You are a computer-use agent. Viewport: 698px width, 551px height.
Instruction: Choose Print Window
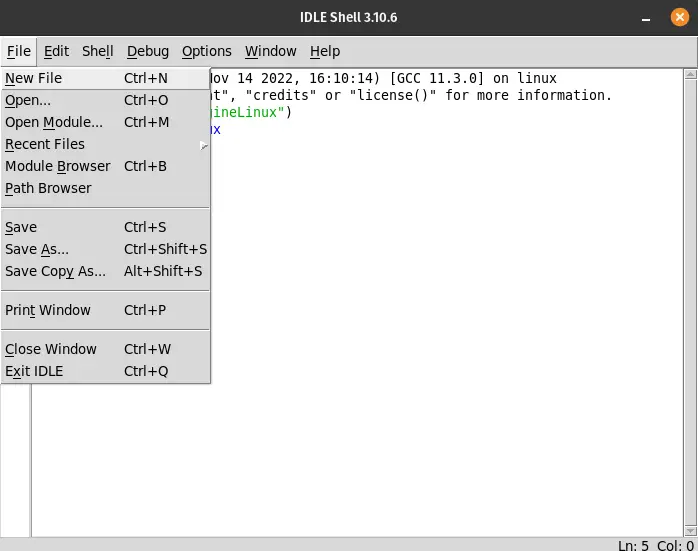[106, 310]
